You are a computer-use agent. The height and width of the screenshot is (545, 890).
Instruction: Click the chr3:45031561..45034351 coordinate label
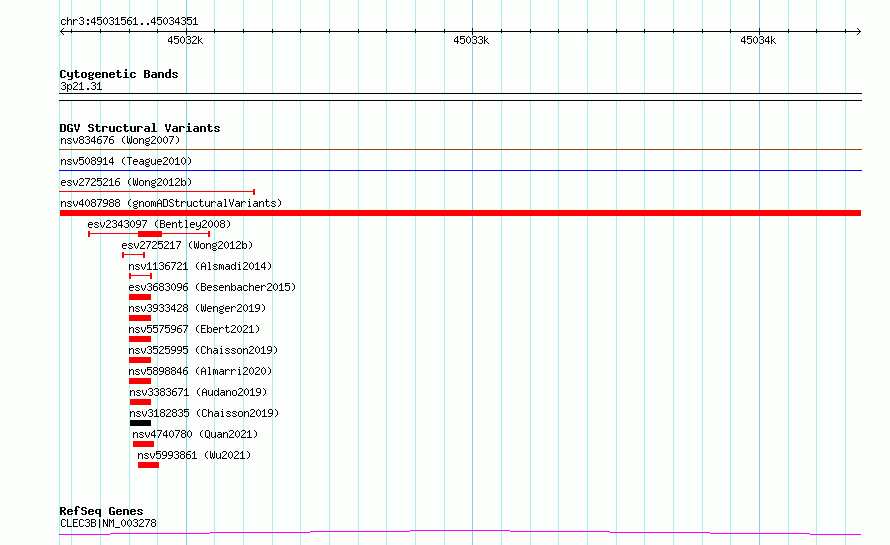[x=129, y=22]
